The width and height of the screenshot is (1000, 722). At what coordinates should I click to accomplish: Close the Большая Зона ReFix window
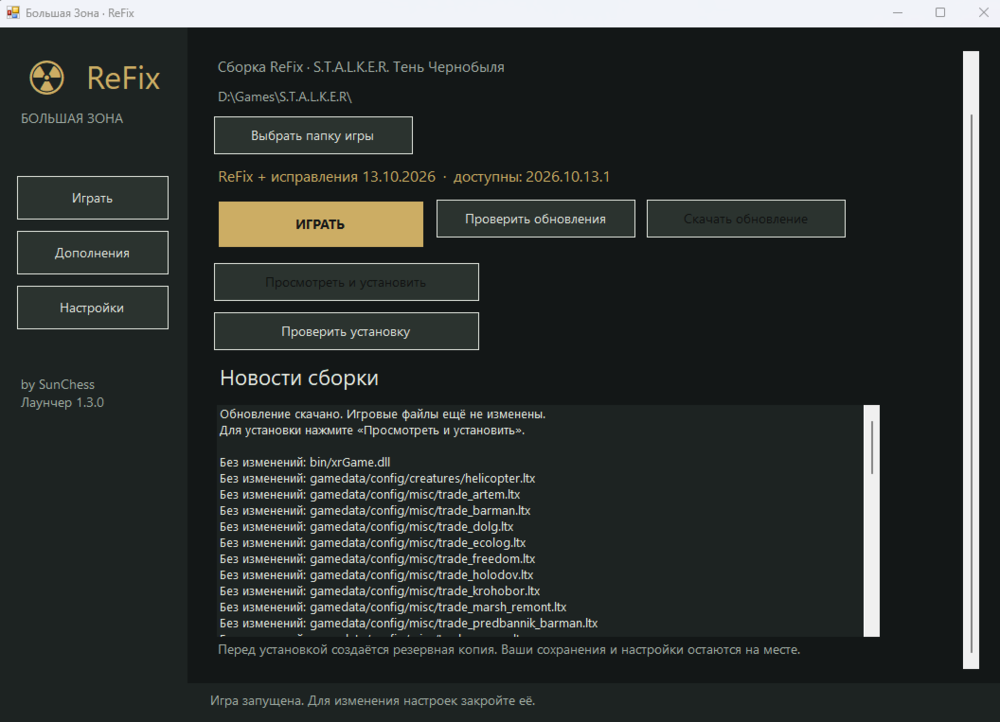(983, 13)
